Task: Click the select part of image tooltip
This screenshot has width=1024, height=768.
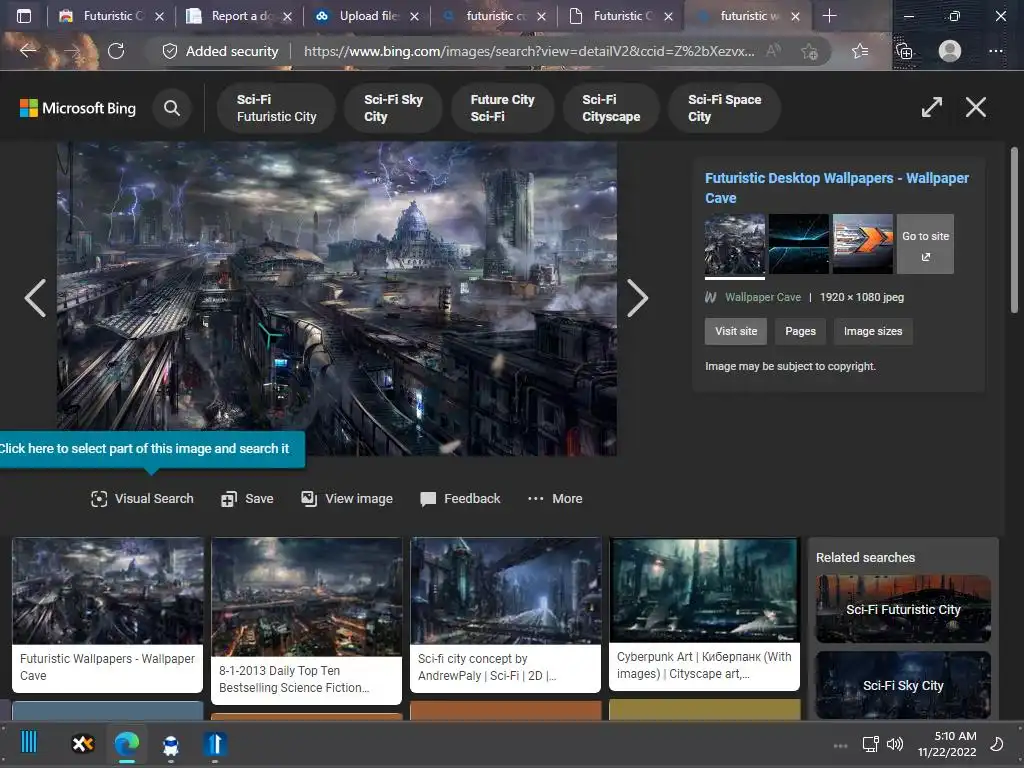Action: tap(152, 449)
